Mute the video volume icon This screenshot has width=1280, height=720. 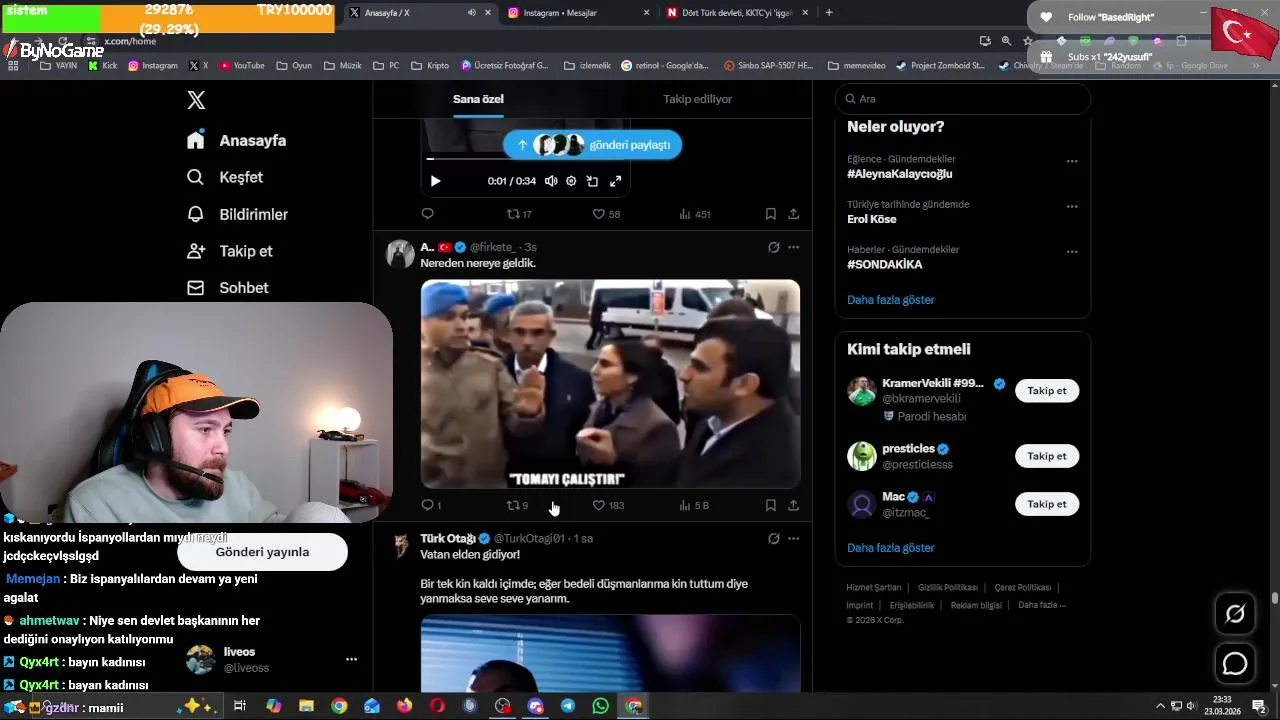click(551, 181)
